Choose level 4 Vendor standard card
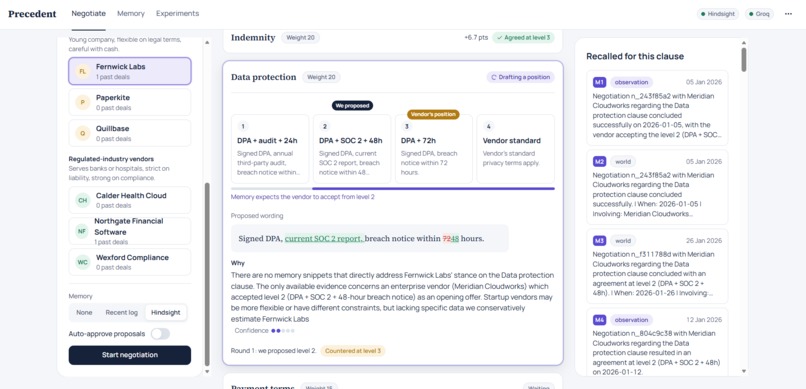The image size is (806, 389). (516, 149)
